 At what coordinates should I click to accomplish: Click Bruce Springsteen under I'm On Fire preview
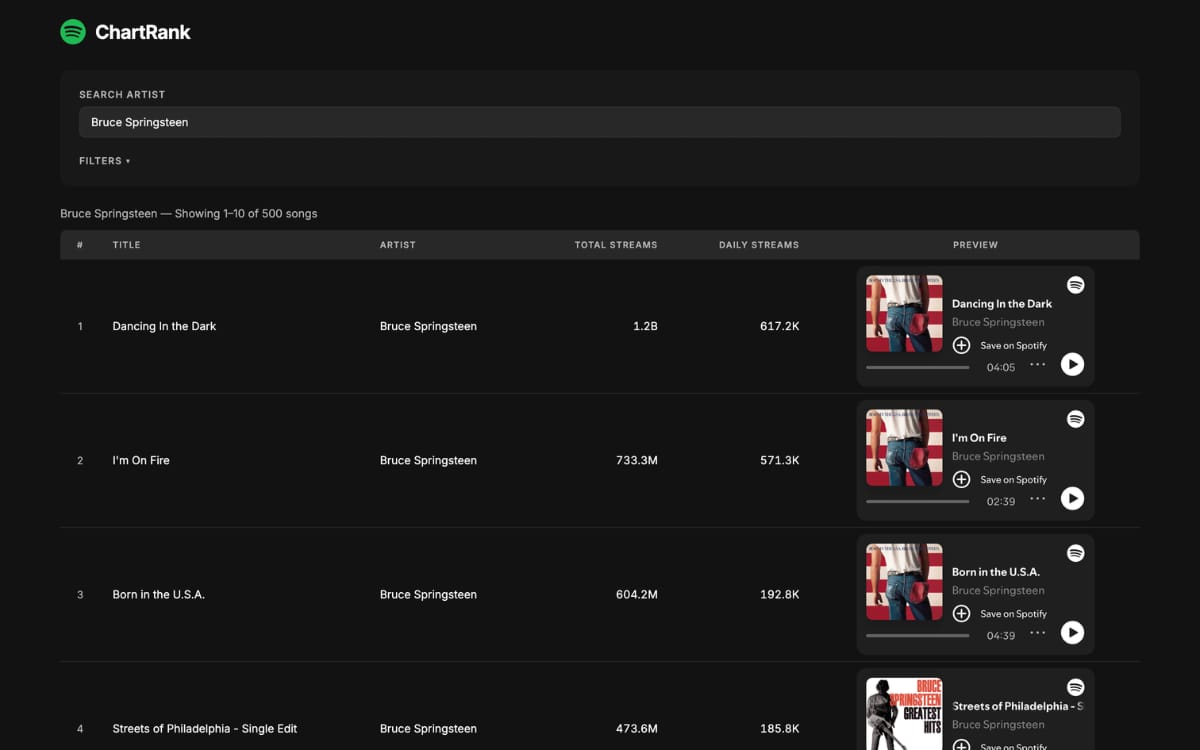tap(998, 456)
